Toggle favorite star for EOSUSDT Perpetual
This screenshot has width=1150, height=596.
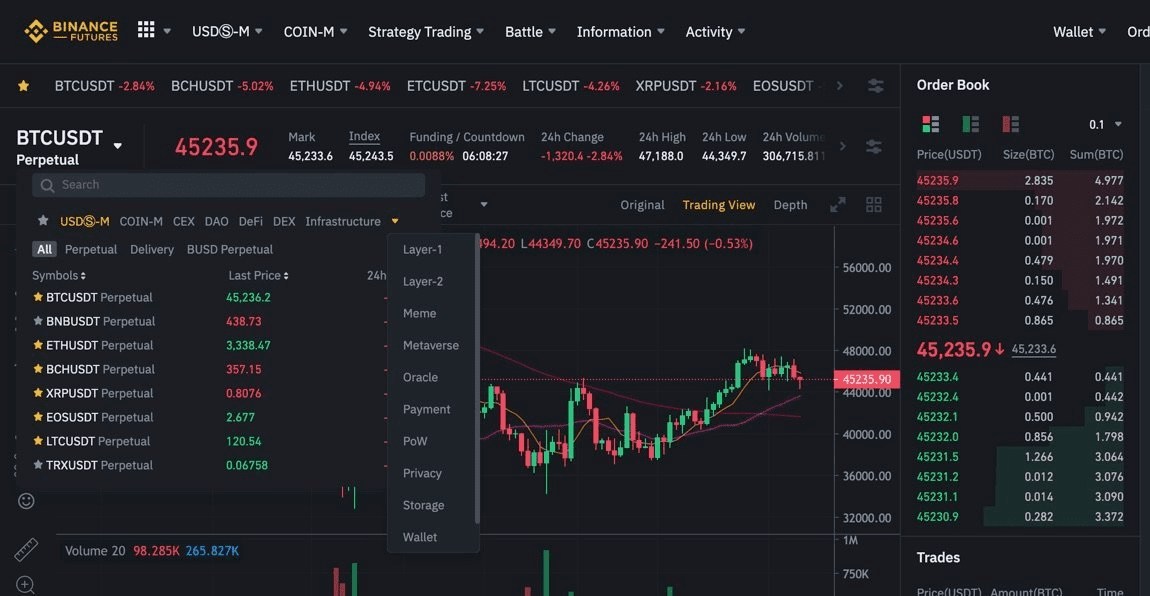[38, 416]
